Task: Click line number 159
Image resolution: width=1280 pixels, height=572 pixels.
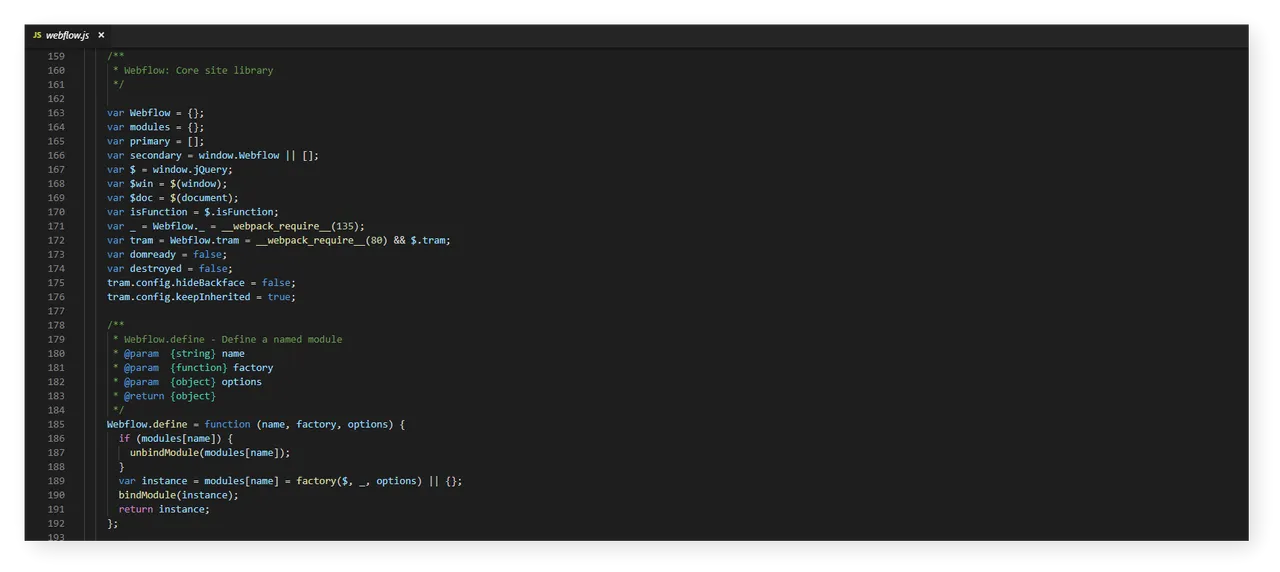Action: (x=56, y=56)
